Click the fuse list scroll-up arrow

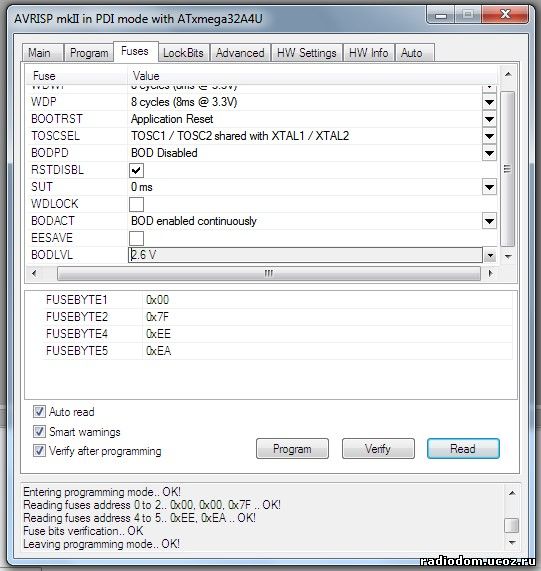(508, 75)
